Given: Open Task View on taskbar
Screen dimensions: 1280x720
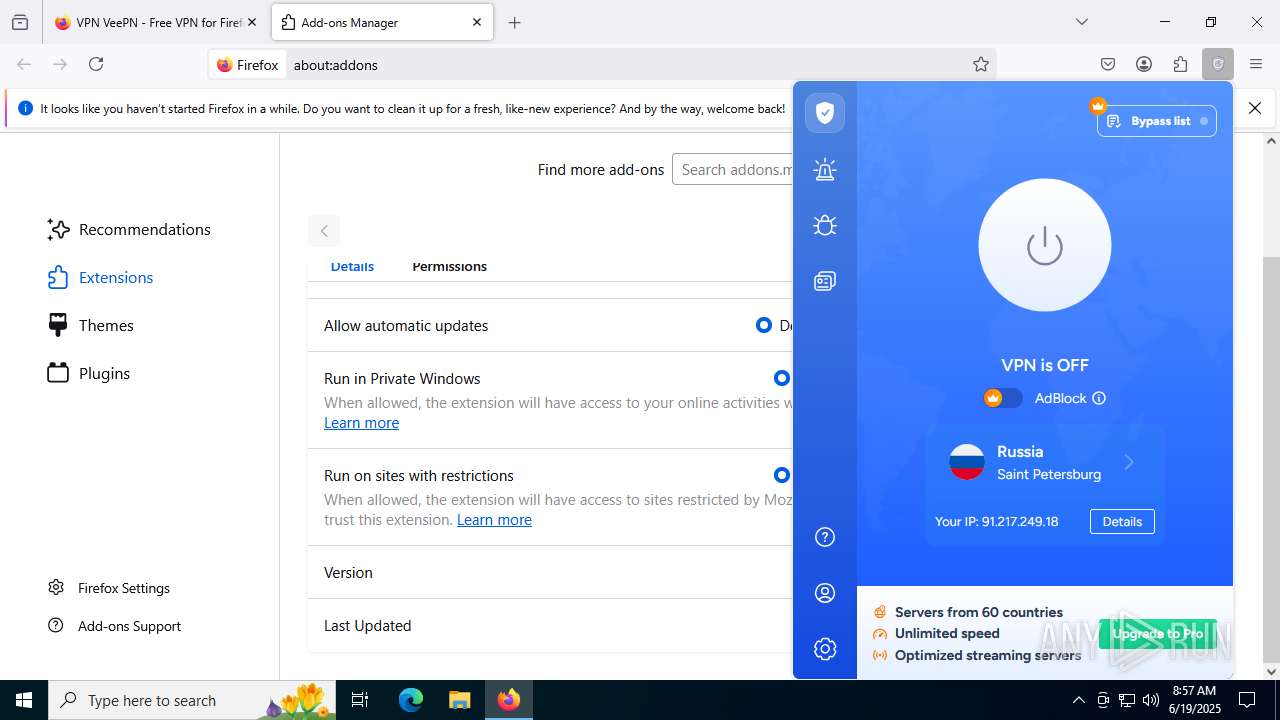Looking at the screenshot, I should click(360, 700).
